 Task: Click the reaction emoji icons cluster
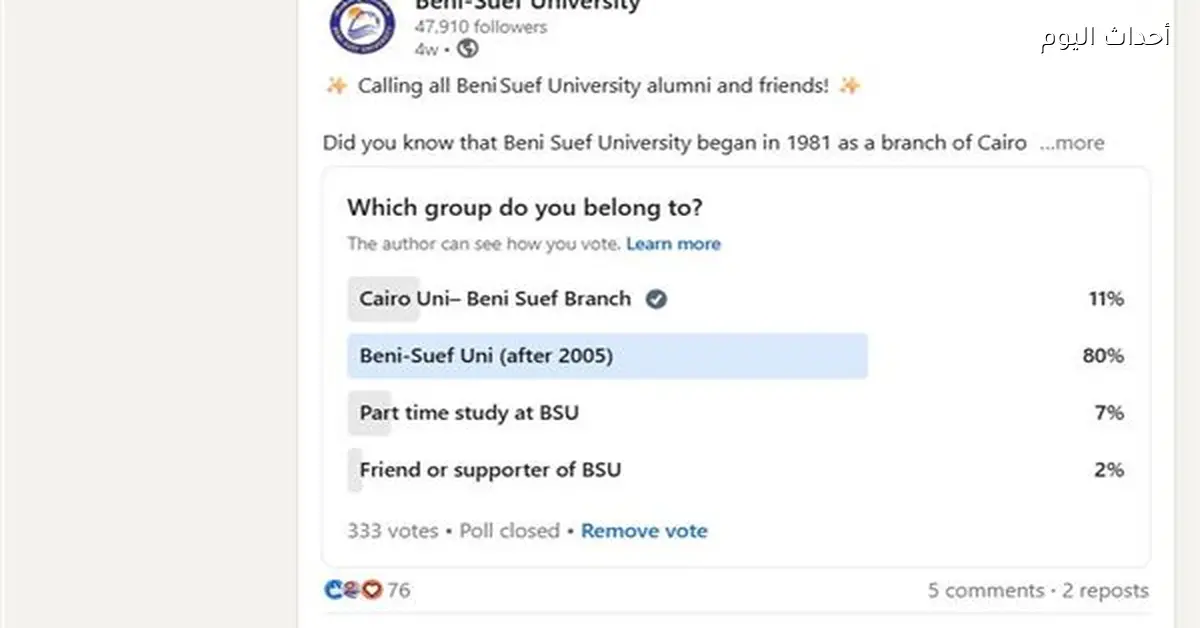[x=354, y=590]
